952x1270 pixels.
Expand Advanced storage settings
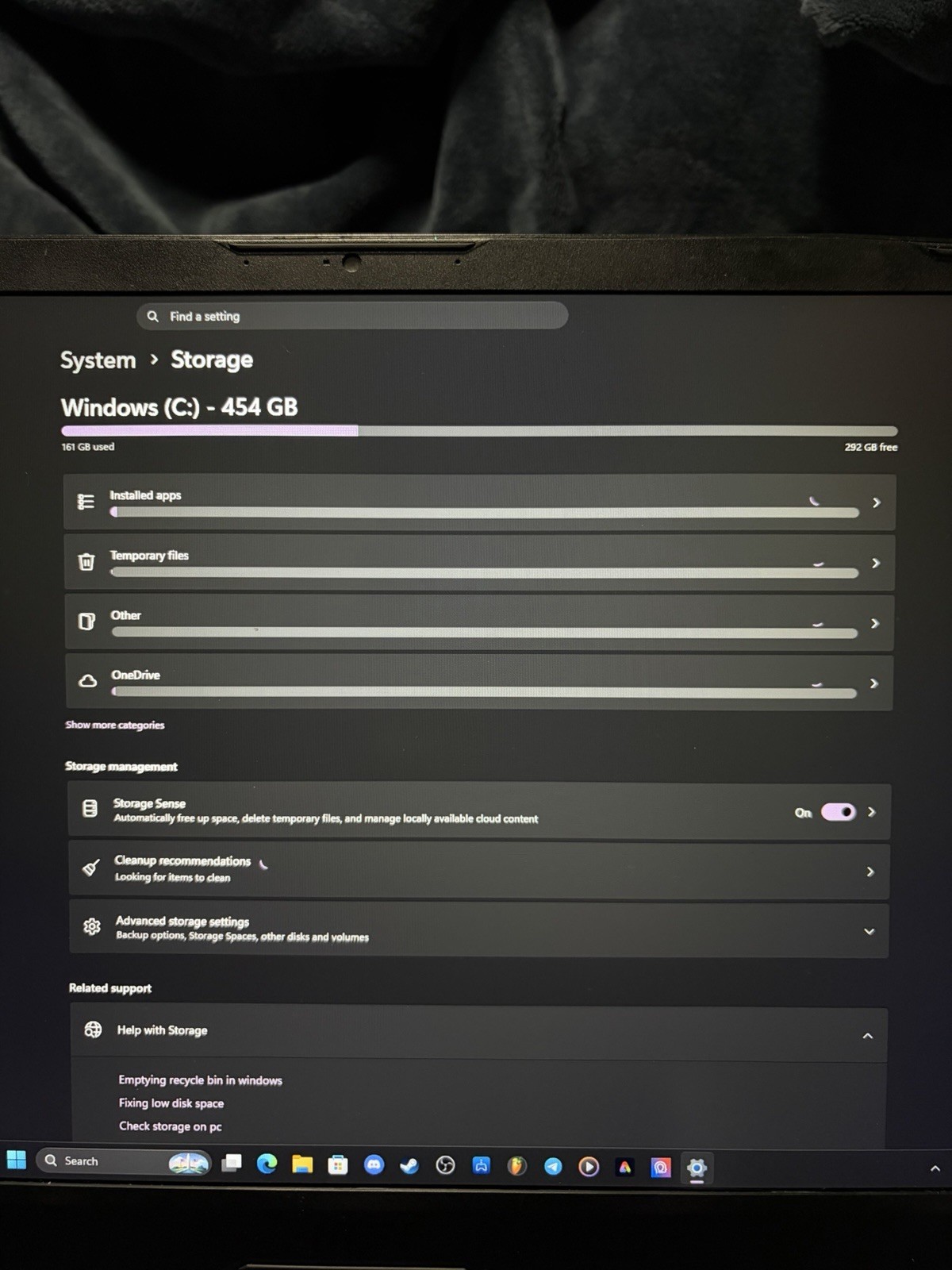(x=479, y=929)
